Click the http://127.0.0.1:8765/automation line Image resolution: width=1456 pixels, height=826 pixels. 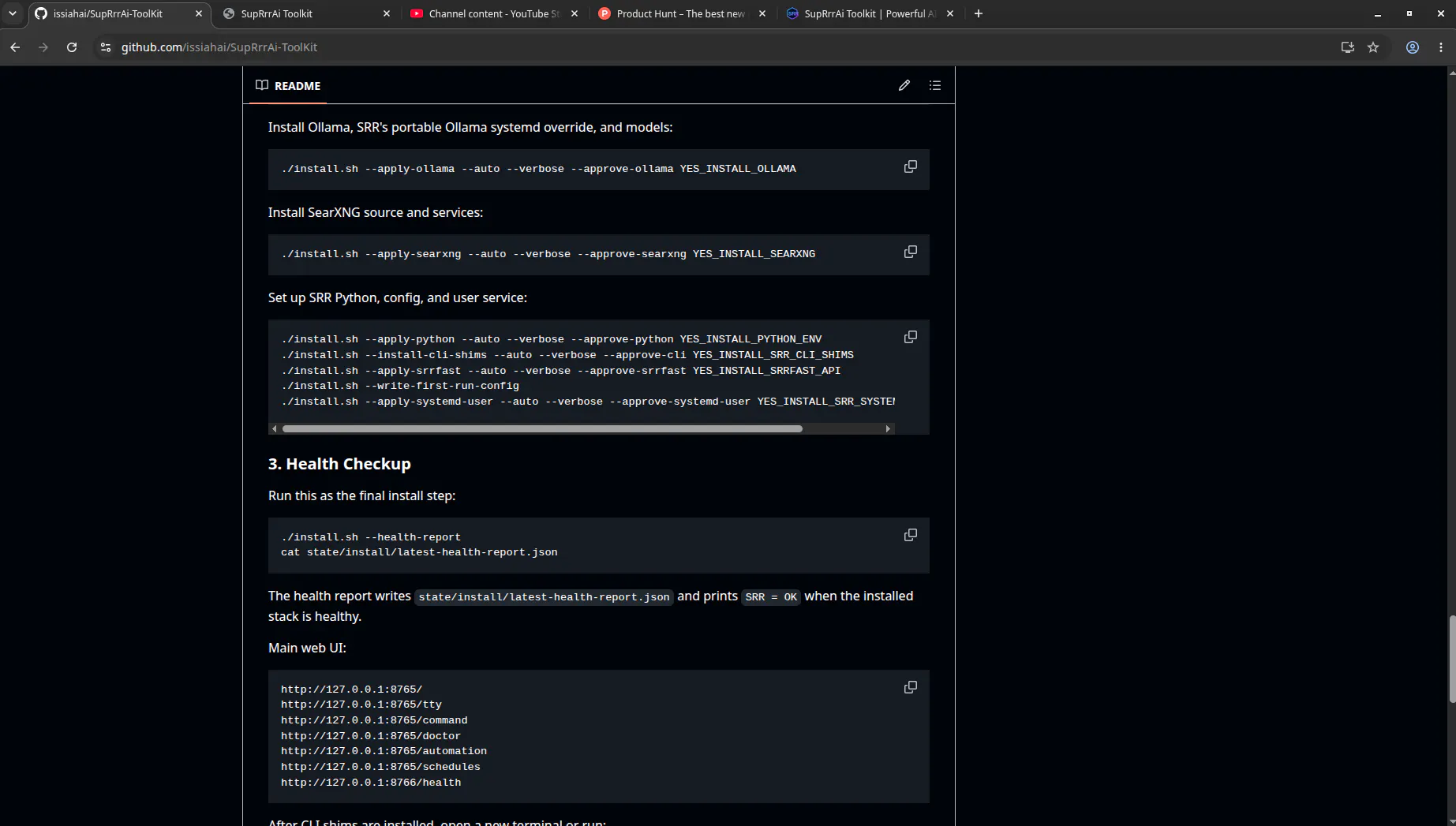coord(384,751)
